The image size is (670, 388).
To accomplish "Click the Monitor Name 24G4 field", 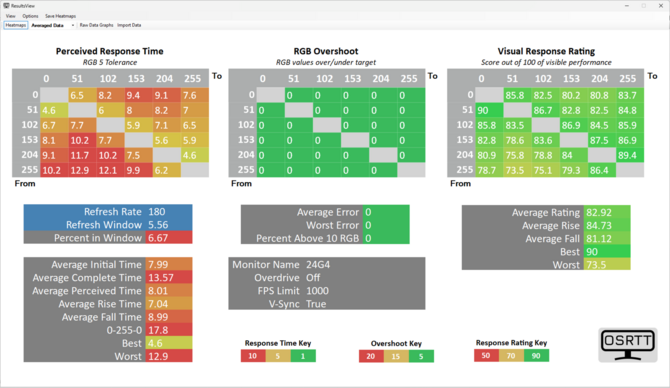I will point(327,265).
